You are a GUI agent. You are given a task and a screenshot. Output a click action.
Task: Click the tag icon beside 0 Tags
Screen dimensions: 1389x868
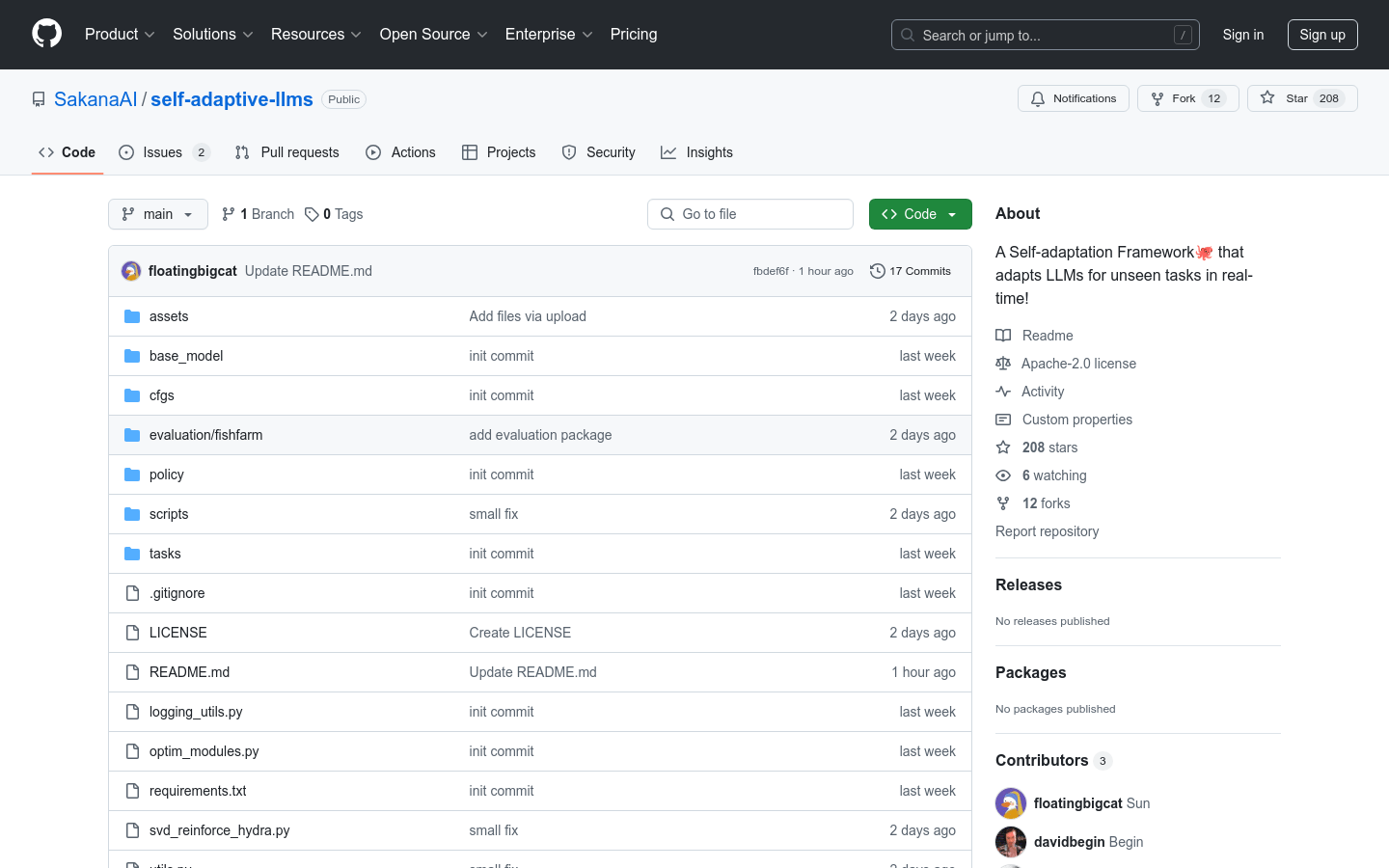312,214
